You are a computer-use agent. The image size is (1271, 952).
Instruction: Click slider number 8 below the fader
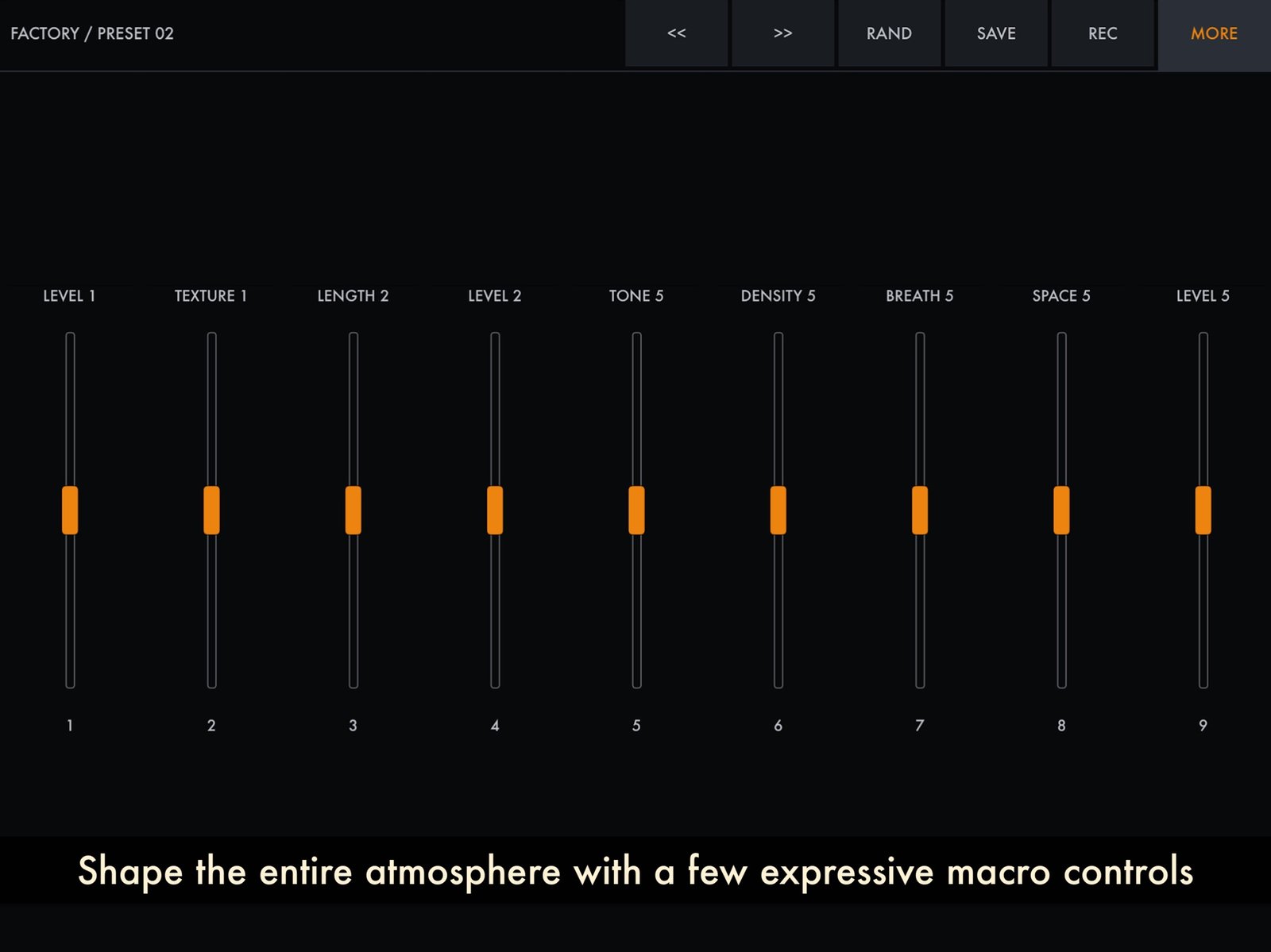1061,725
